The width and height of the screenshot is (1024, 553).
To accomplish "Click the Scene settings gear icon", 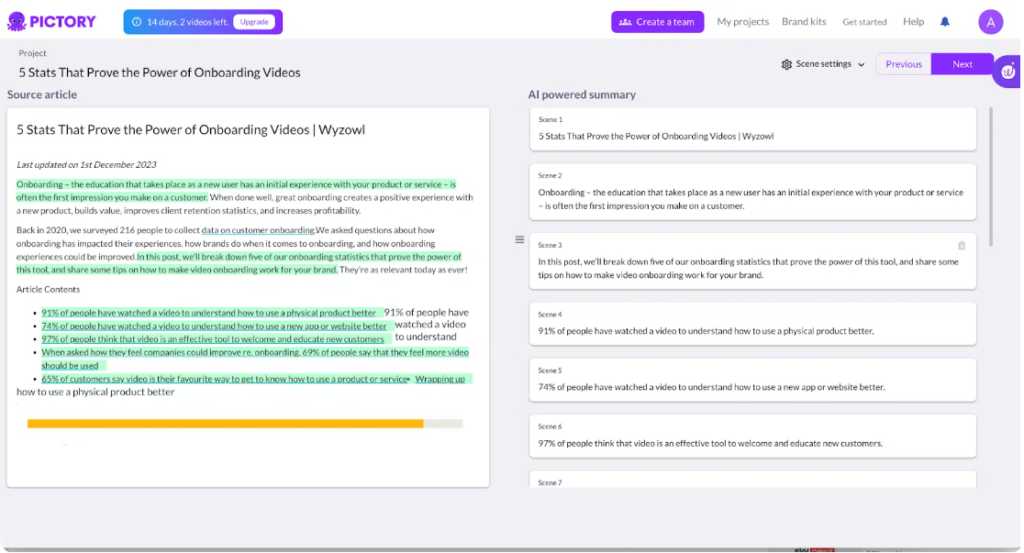I will [x=786, y=64].
